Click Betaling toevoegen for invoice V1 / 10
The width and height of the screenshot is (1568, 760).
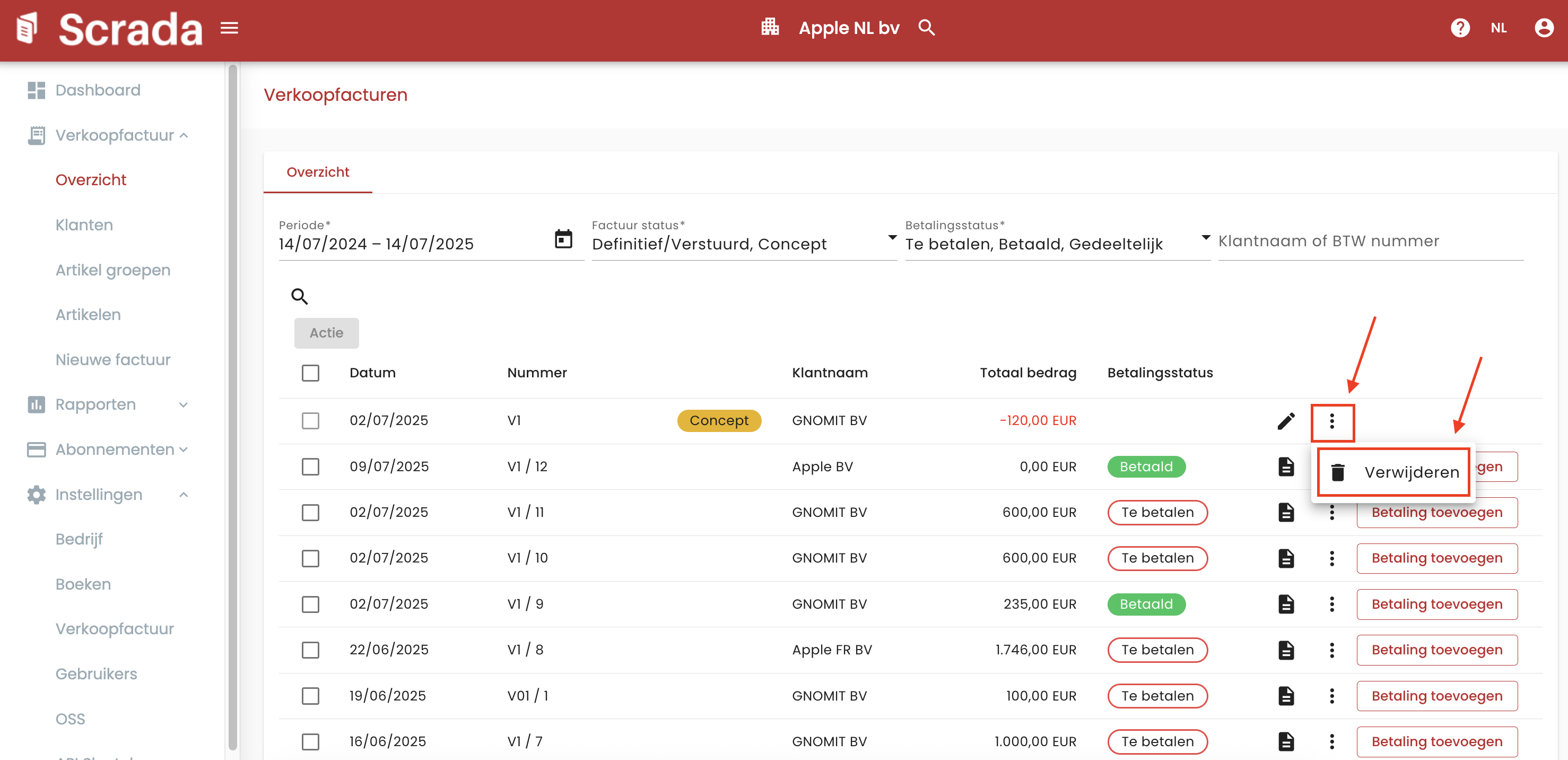(1436, 558)
